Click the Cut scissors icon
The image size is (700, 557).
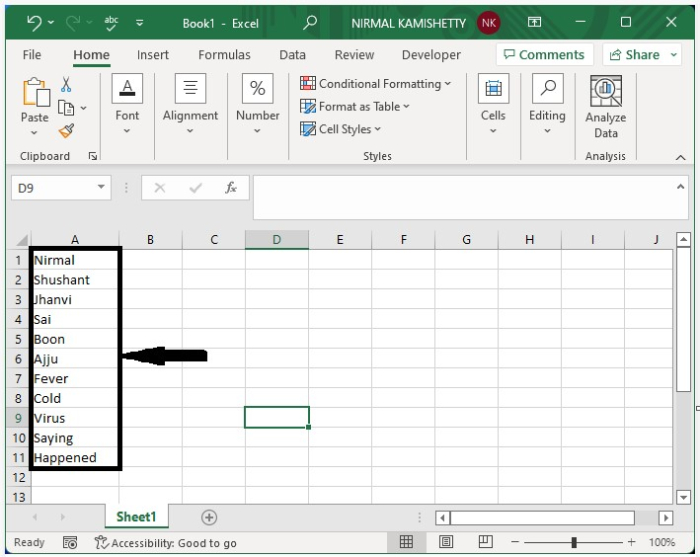(66, 84)
